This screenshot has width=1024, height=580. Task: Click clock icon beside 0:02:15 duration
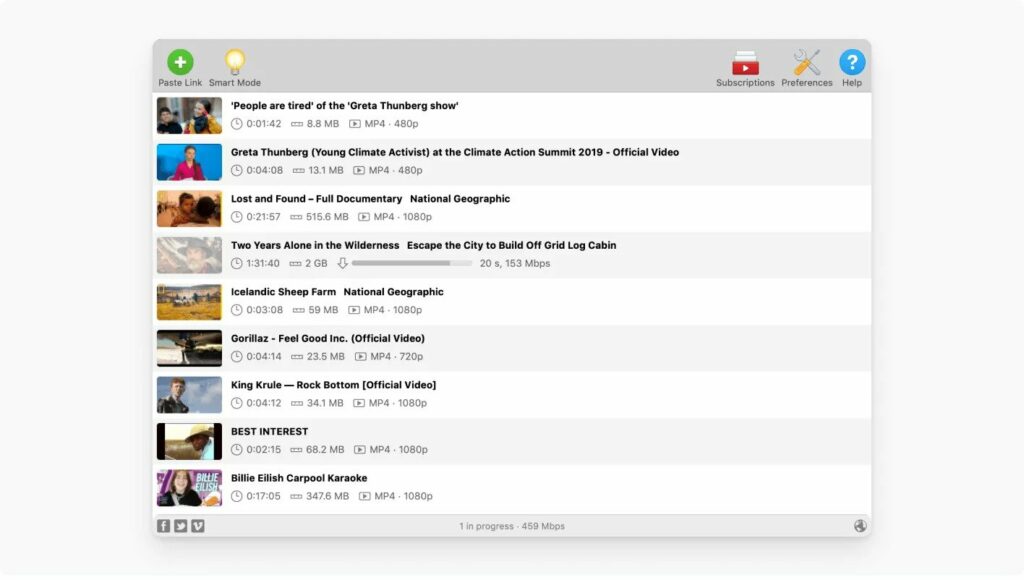[236, 449]
